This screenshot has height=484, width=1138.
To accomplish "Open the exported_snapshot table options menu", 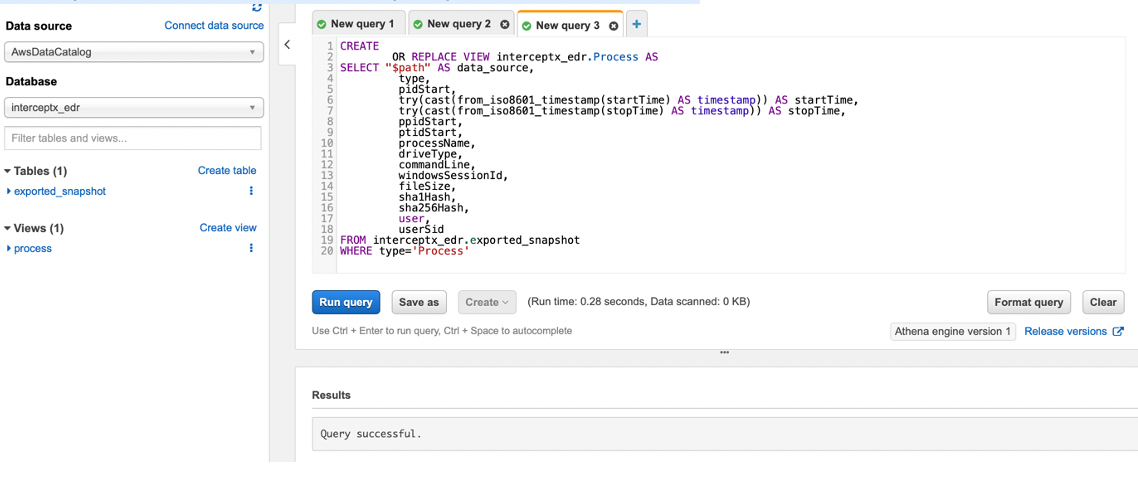I will [x=251, y=191].
